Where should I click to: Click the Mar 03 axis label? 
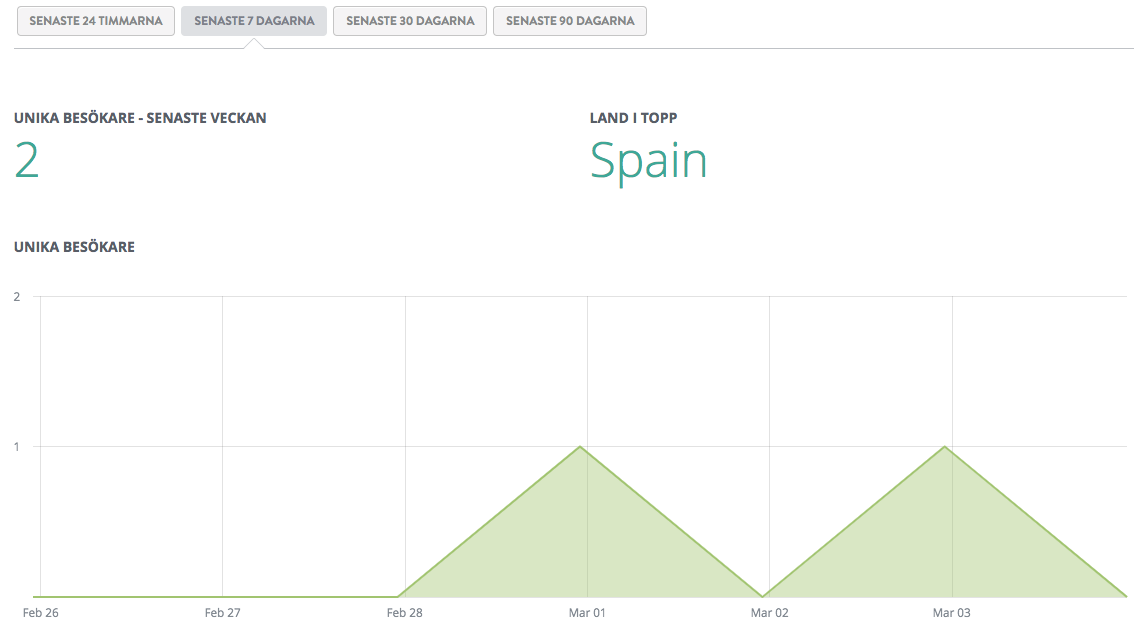(952, 612)
